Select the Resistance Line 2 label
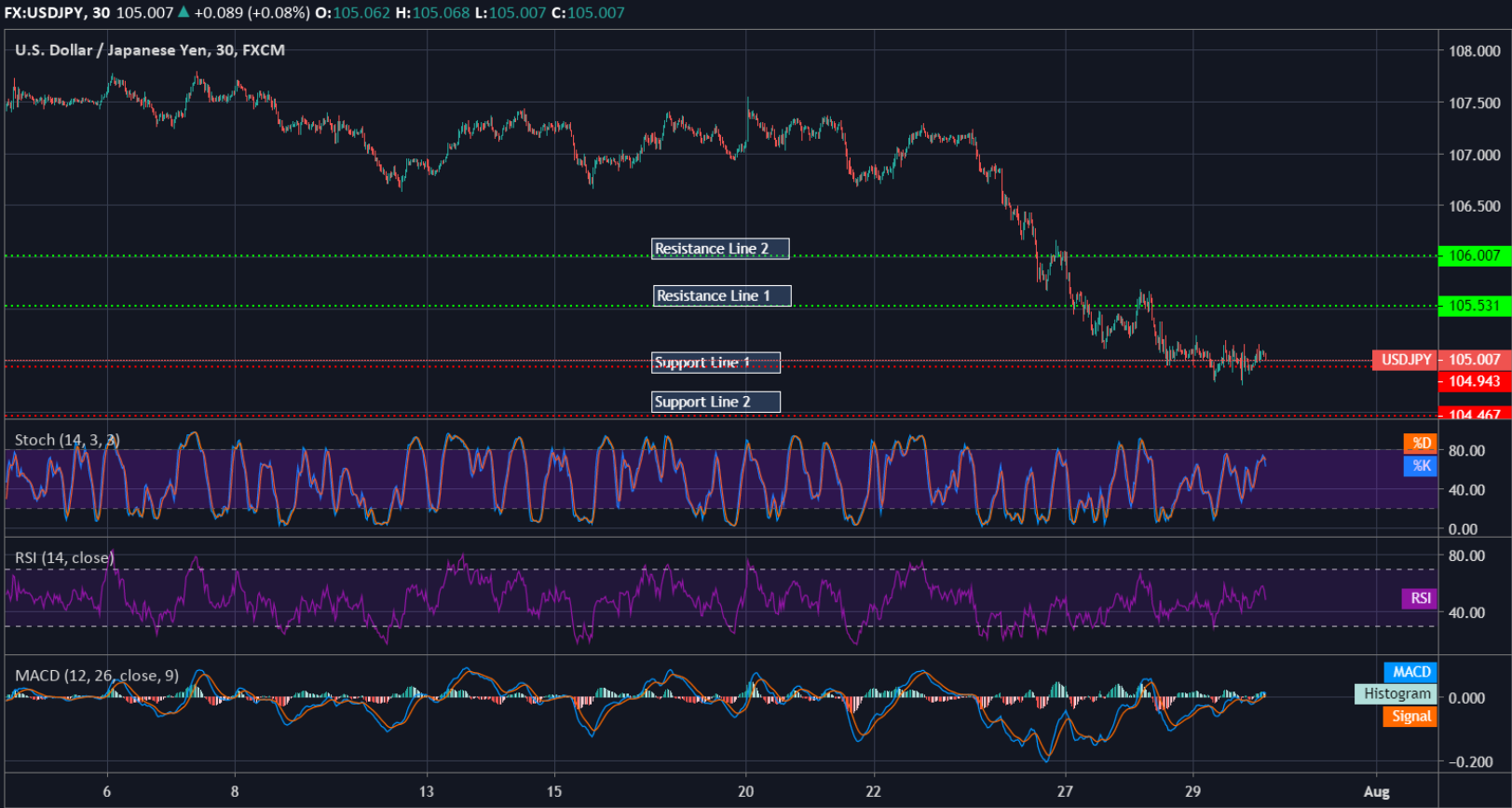This screenshot has height=808, width=1512. click(720, 249)
